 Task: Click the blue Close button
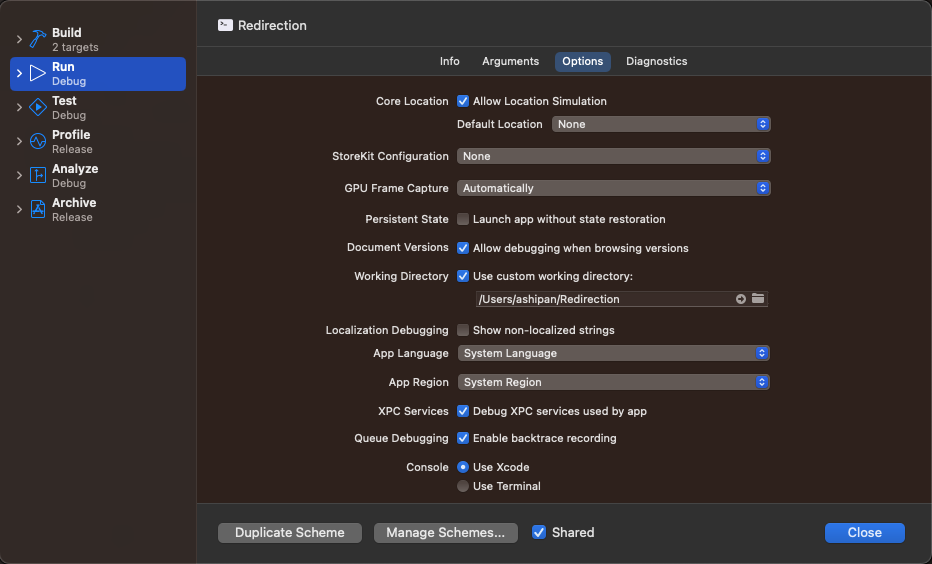point(865,533)
